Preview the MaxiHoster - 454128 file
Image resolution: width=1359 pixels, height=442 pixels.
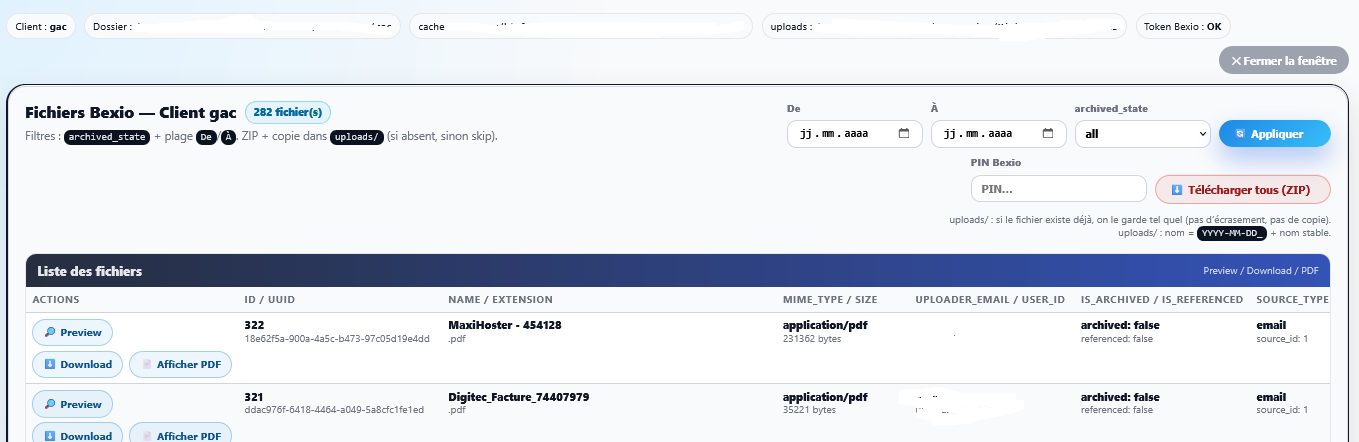tap(73, 332)
